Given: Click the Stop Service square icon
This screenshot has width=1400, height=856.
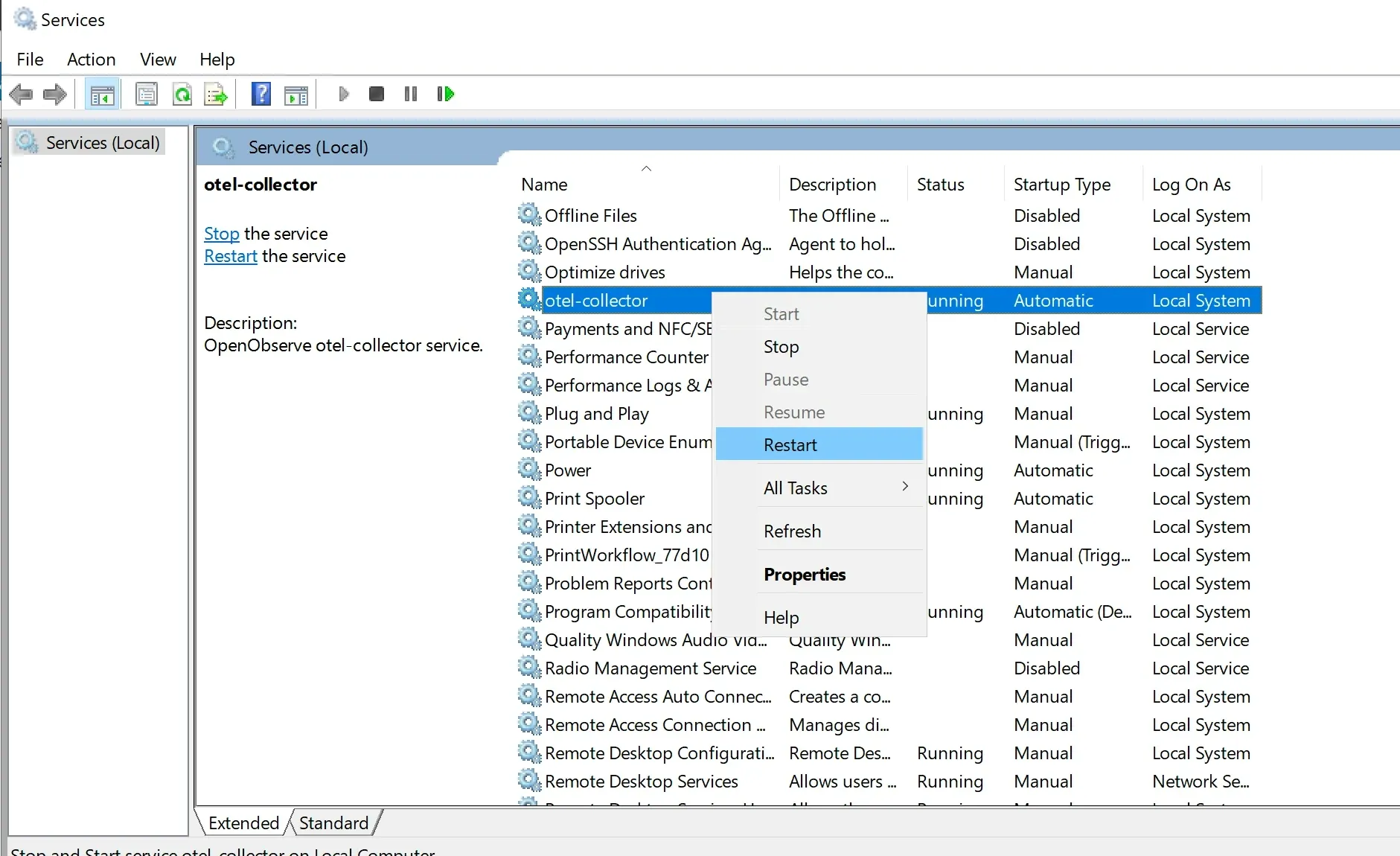Looking at the screenshot, I should pyautogui.click(x=377, y=94).
